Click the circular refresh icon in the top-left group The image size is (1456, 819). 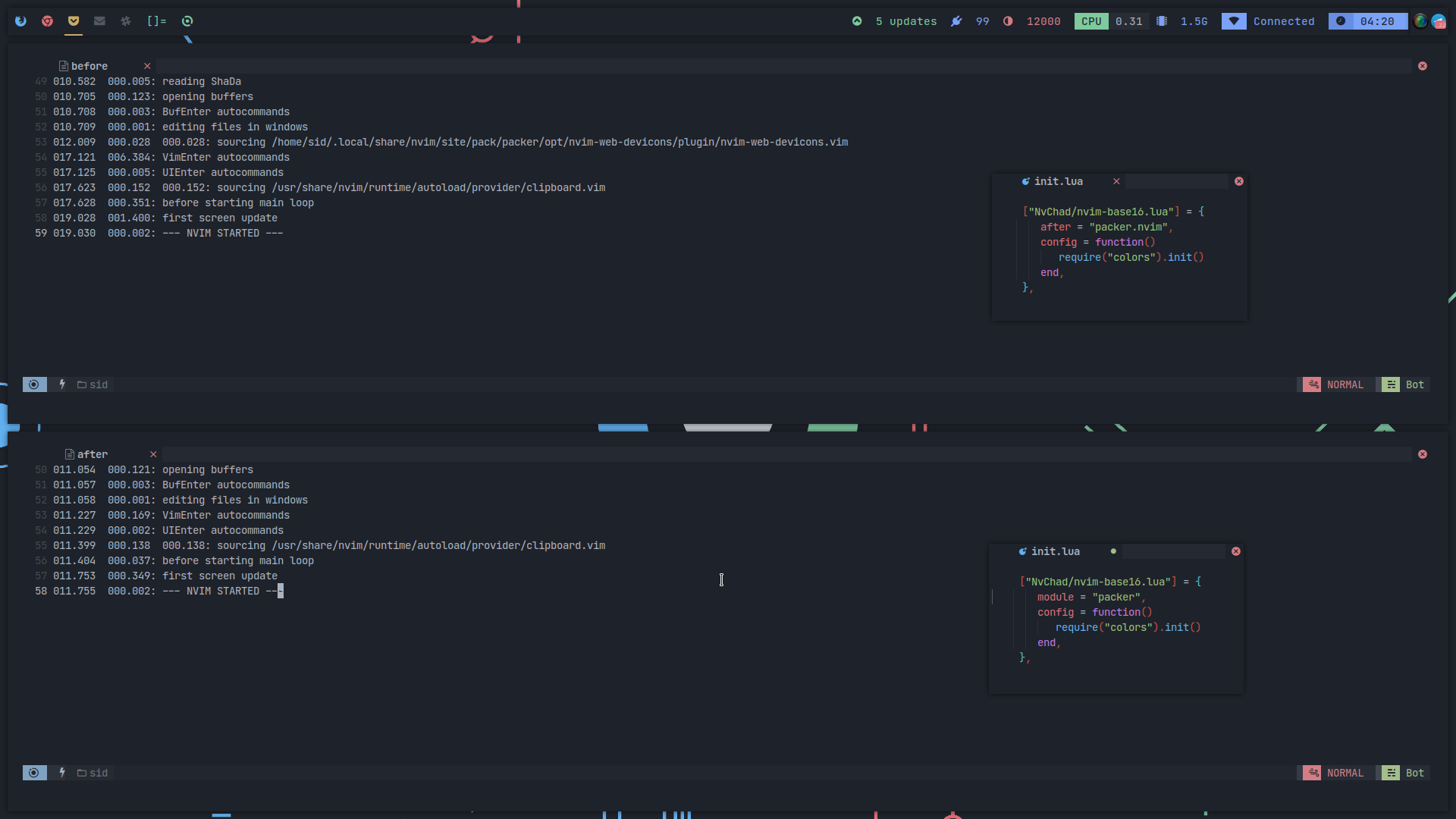coord(187,21)
